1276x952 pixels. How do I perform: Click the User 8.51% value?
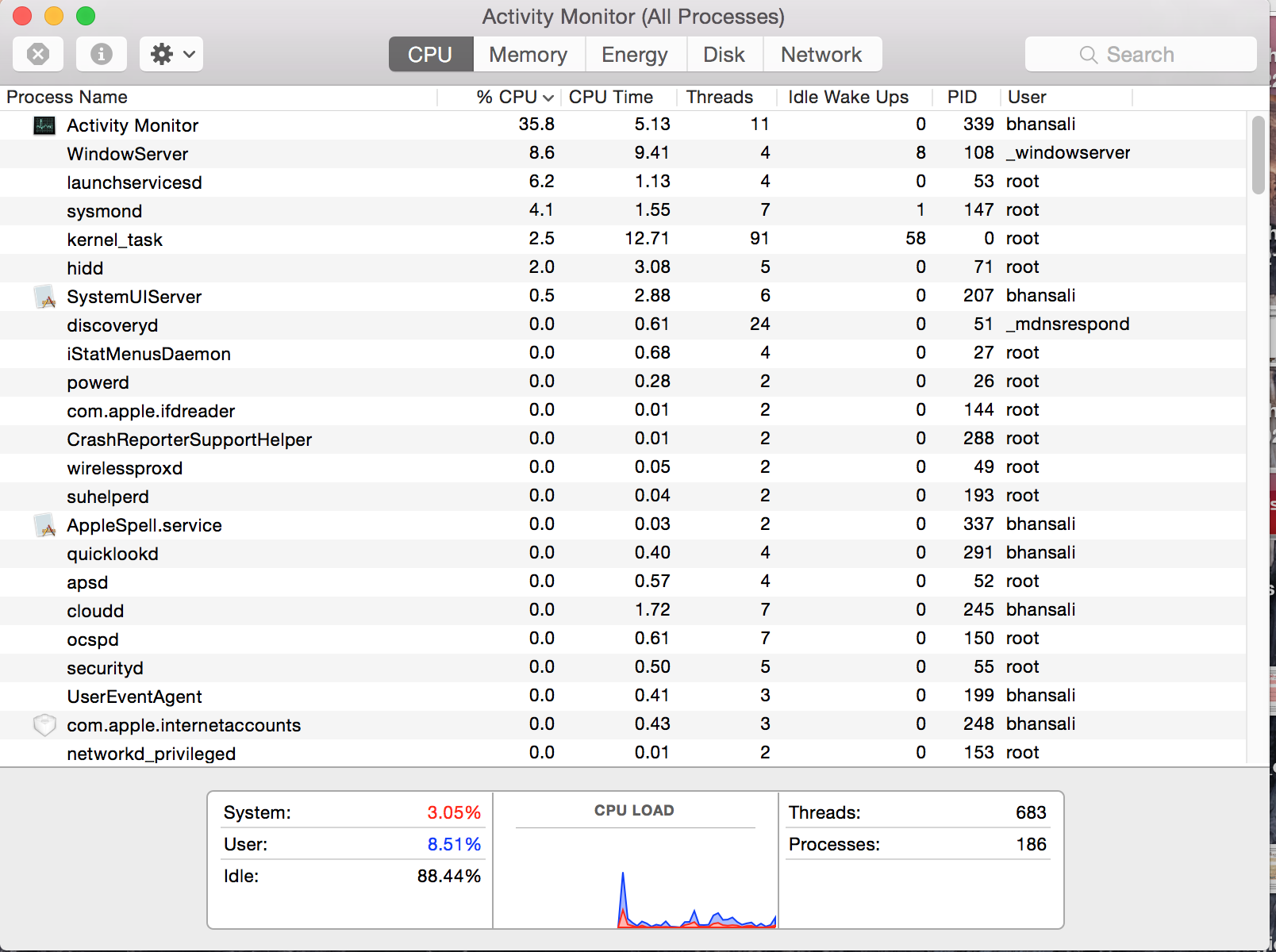coord(454,844)
